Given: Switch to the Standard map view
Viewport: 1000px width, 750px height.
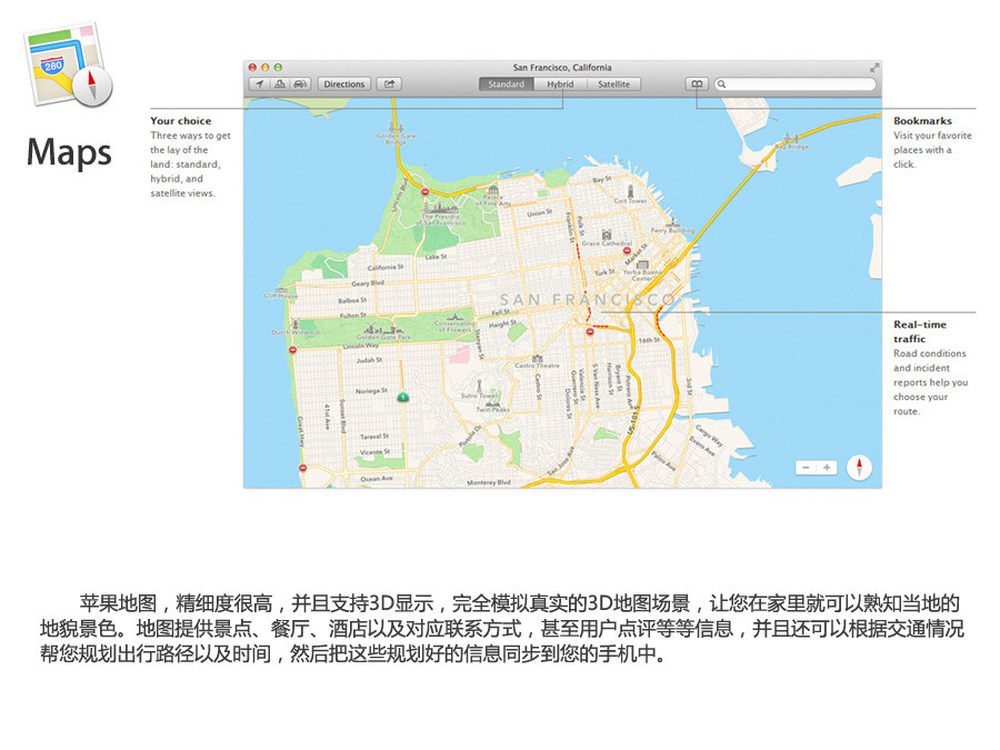Looking at the screenshot, I should click(506, 84).
